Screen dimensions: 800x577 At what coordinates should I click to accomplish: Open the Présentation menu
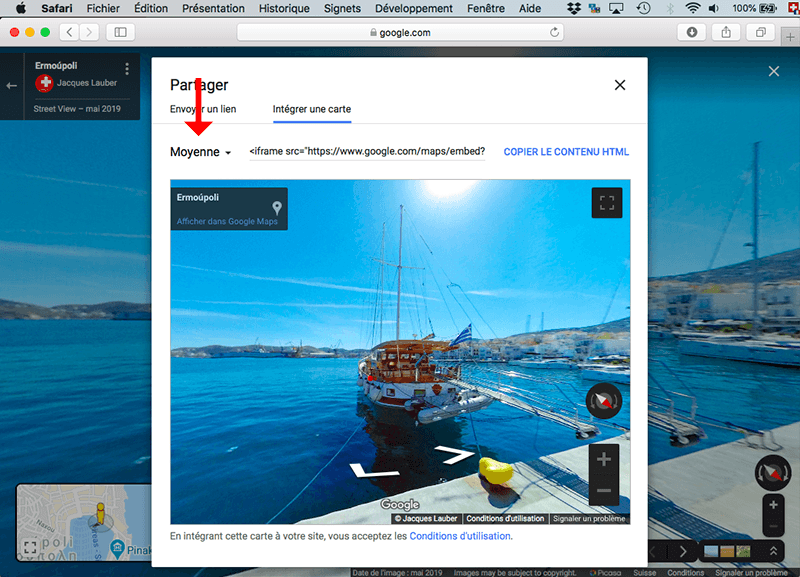(x=213, y=8)
